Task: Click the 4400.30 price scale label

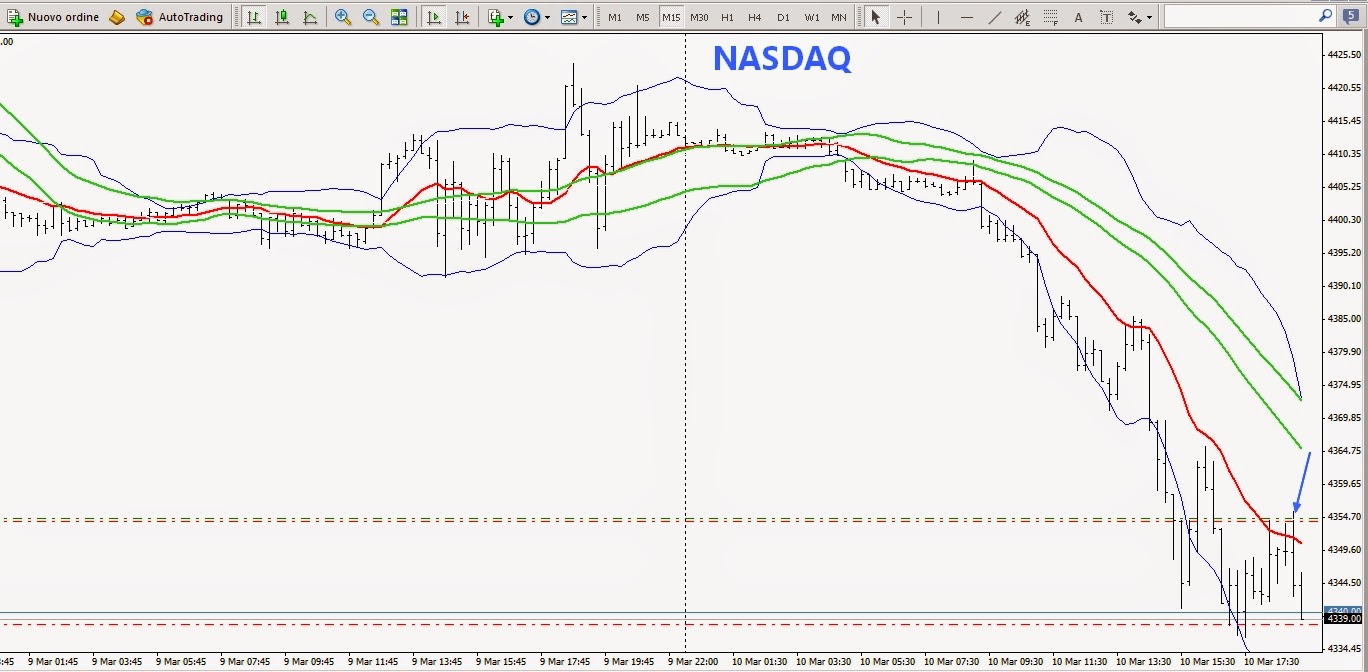Action: pyautogui.click(x=1344, y=219)
